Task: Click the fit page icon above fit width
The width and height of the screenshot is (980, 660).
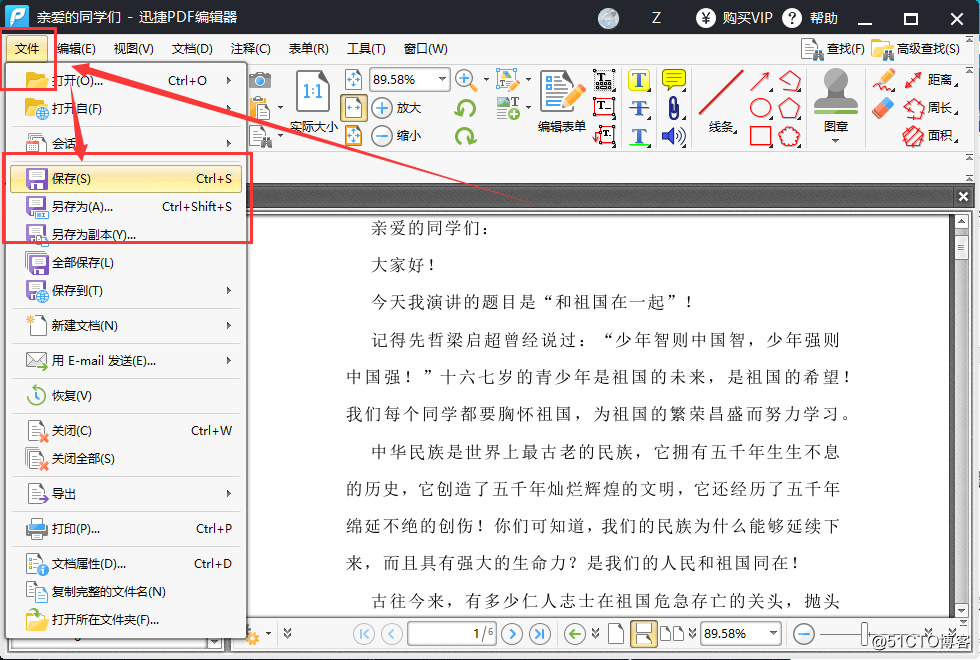Action: (x=354, y=79)
